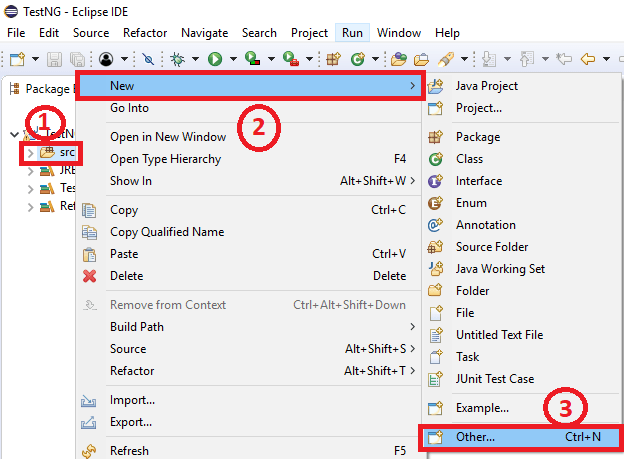Choose Open Type Hierarchy
624x459 pixels.
click(x=248, y=159)
